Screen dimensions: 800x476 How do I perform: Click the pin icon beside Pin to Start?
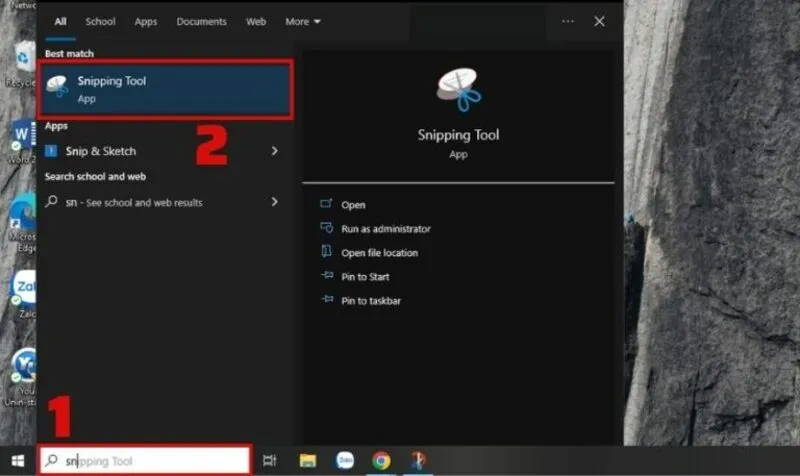pos(327,275)
